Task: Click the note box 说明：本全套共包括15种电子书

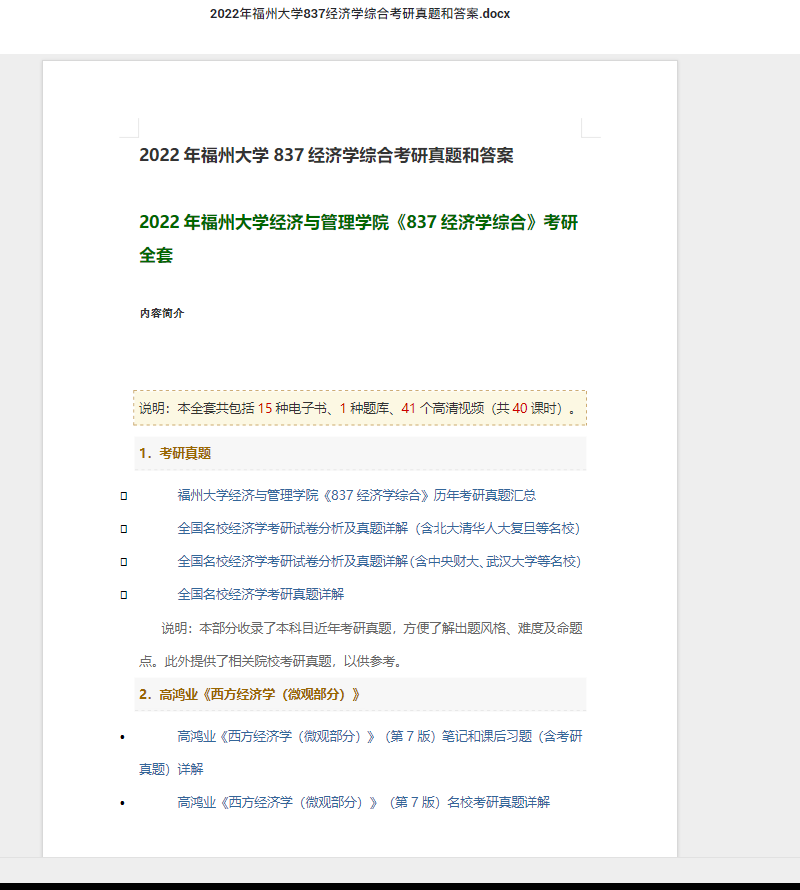Action: [x=360, y=408]
